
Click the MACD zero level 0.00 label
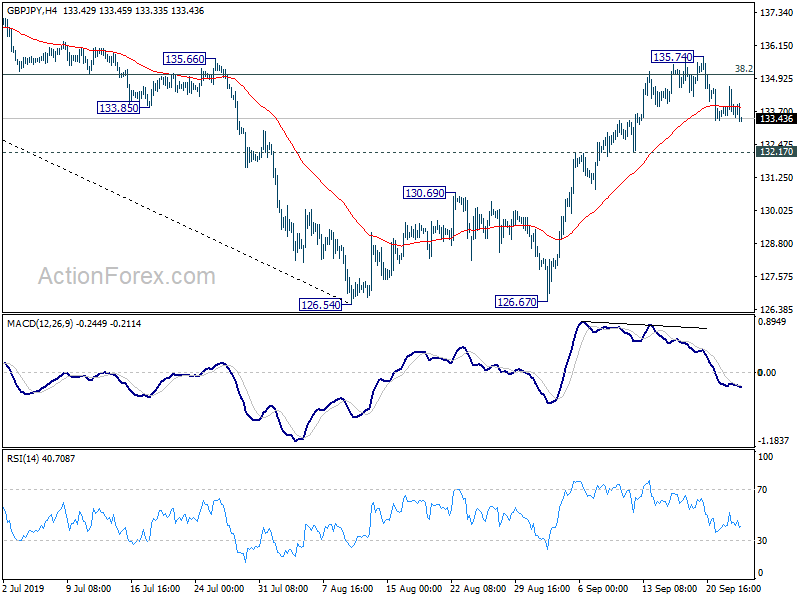pos(767,373)
